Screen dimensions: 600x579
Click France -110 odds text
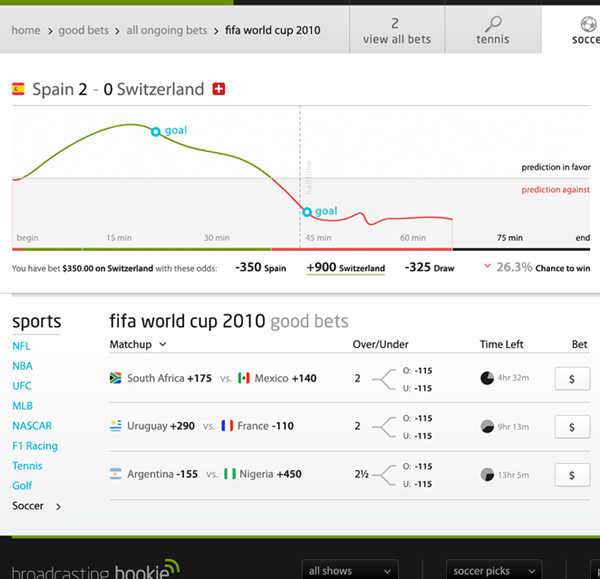(266, 426)
